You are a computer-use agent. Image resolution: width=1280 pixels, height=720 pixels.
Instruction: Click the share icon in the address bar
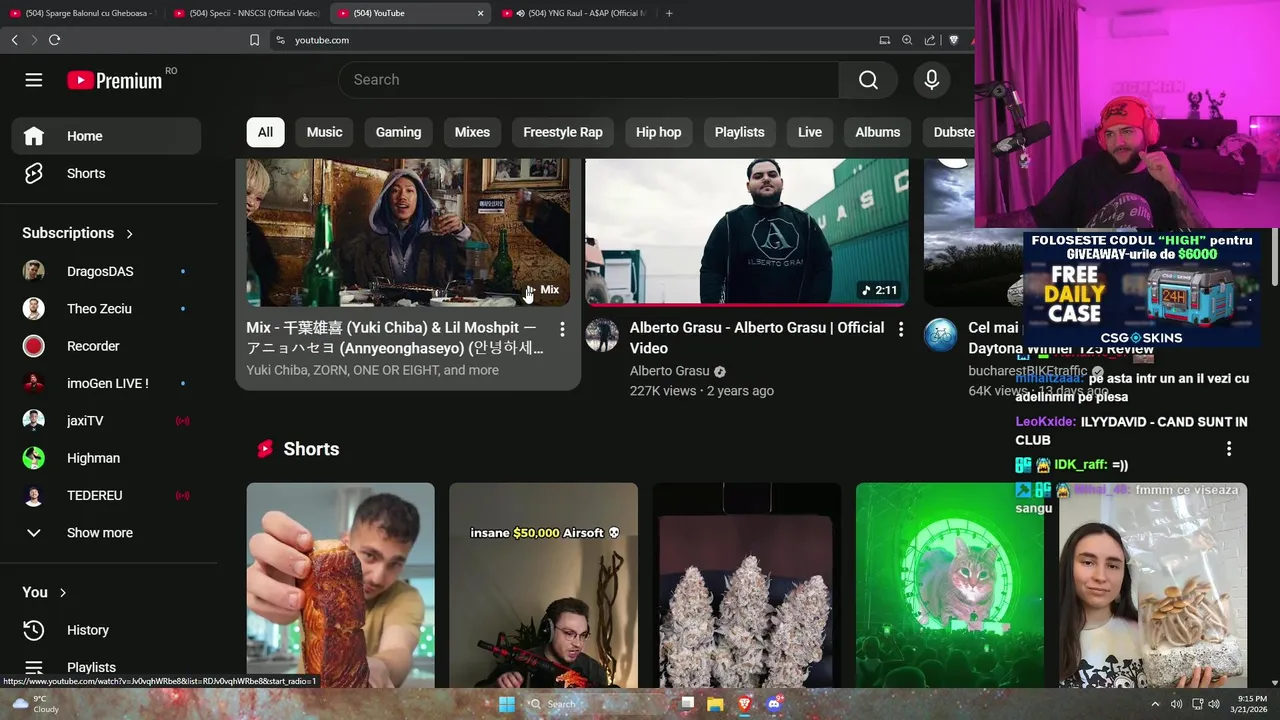(930, 40)
